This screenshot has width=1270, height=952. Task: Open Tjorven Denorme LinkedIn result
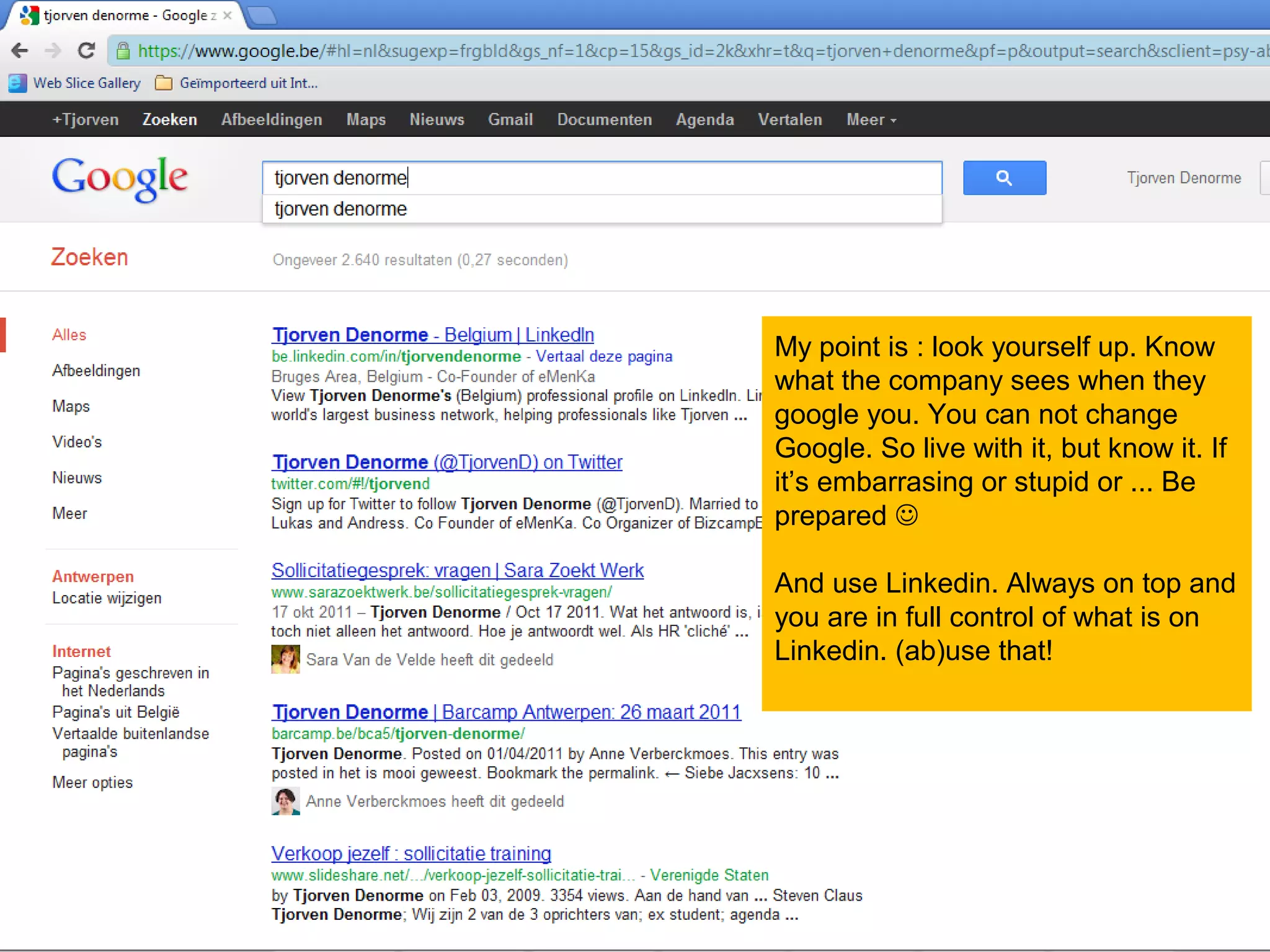tap(433, 335)
